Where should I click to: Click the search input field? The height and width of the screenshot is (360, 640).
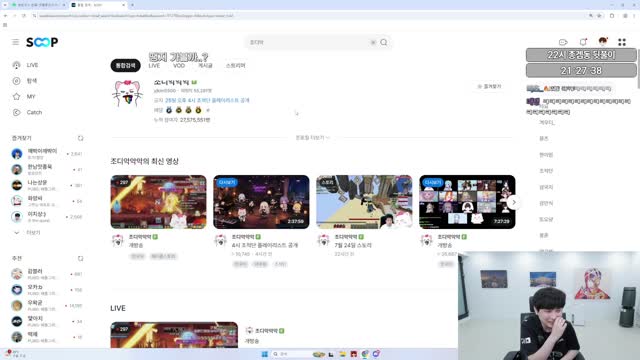pyautogui.click(x=308, y=42)
